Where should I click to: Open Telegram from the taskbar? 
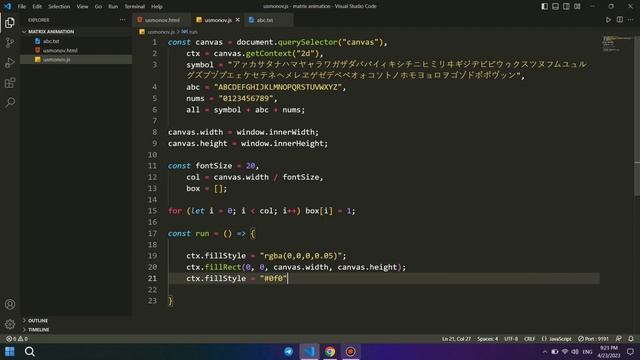[x=288, y=351]
